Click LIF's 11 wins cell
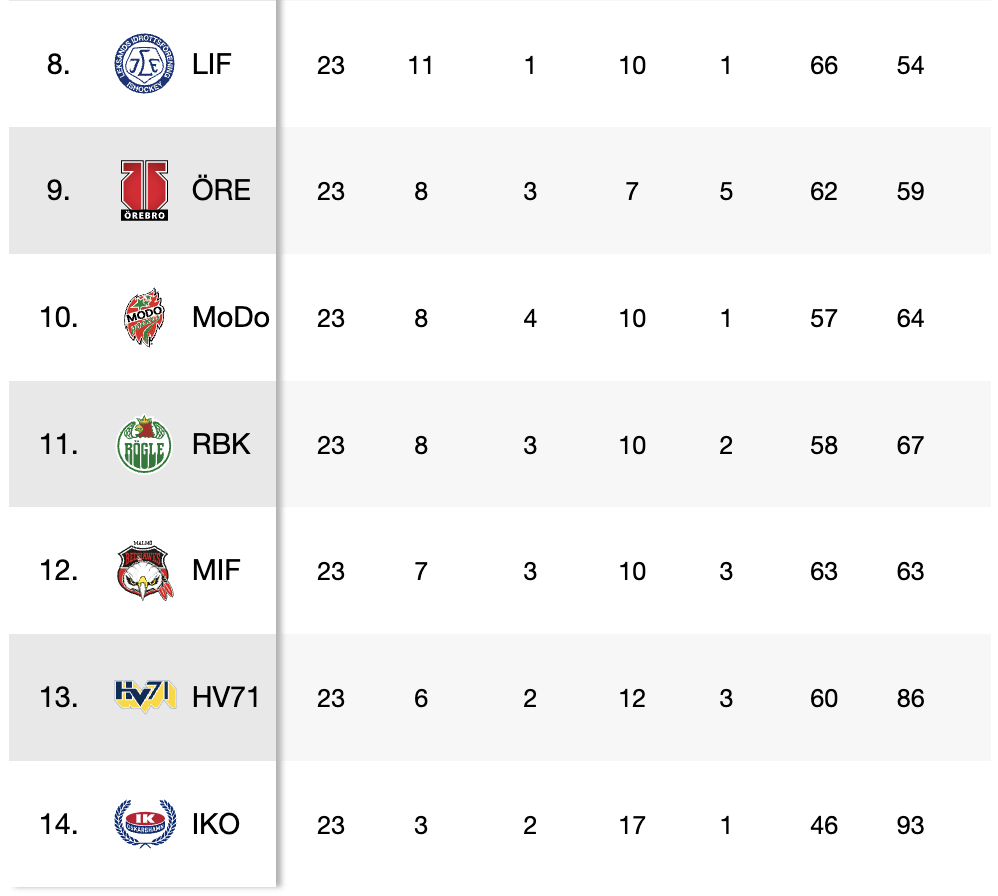Viewport: 998px width, 896px height. click(x=421, y=66)
